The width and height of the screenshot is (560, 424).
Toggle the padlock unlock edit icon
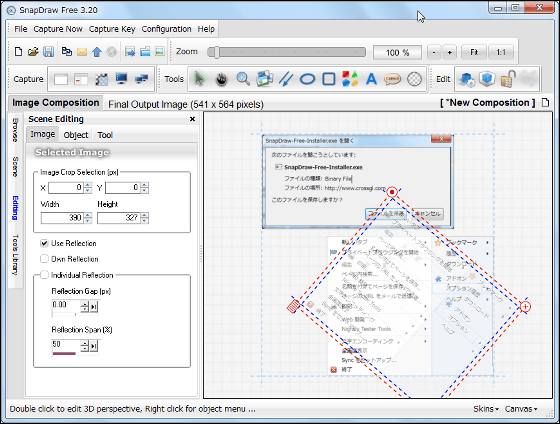point(508,79)
